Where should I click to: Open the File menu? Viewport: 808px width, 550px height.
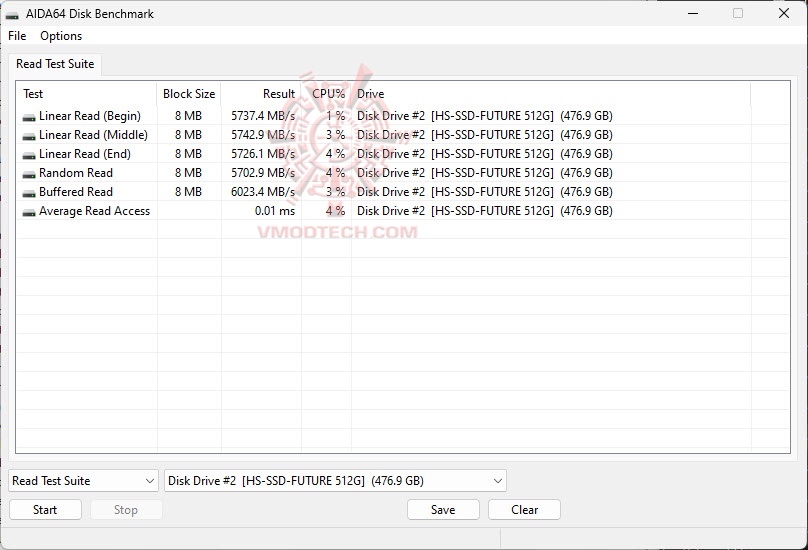click(17, 36)
